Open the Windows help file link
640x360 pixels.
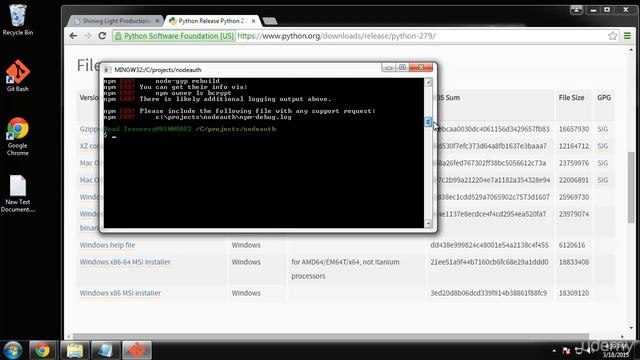point(107,245)
